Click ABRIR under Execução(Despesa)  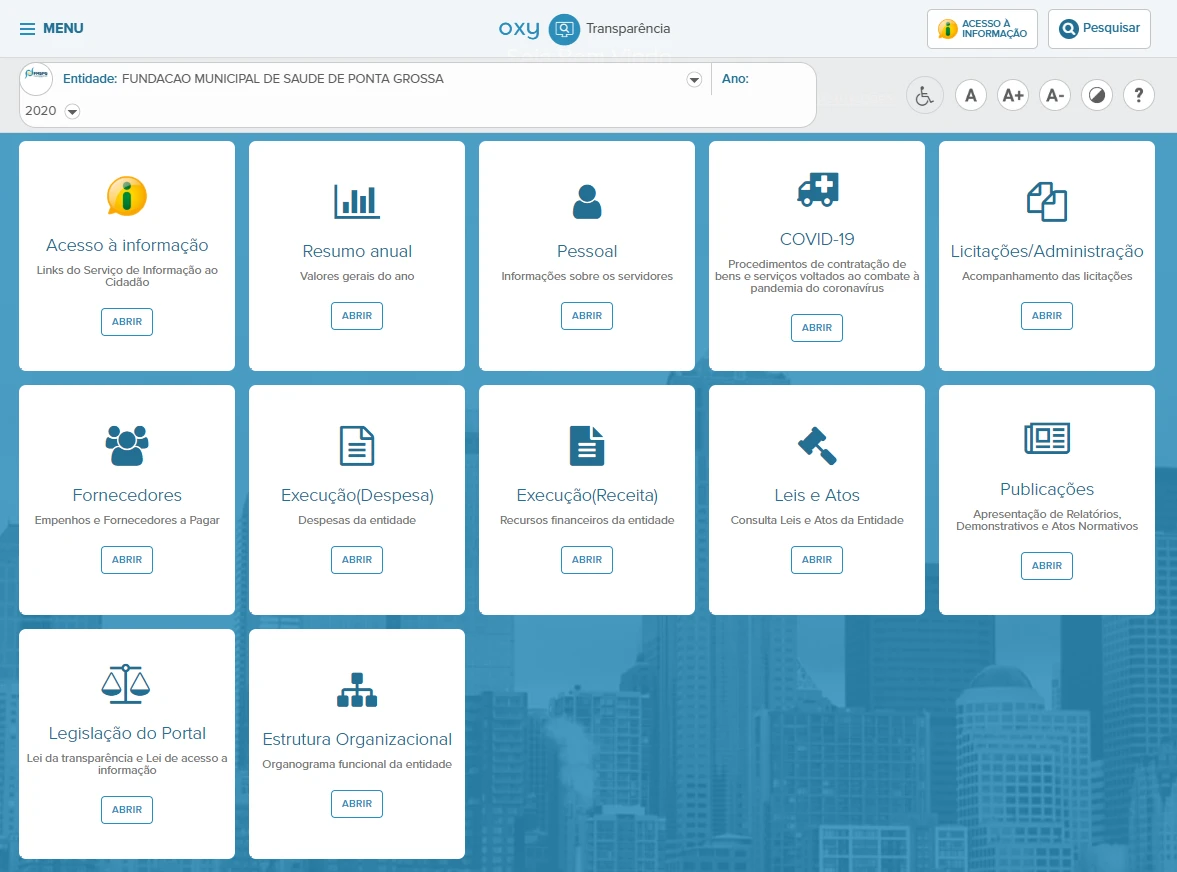[x=357, y=560]
